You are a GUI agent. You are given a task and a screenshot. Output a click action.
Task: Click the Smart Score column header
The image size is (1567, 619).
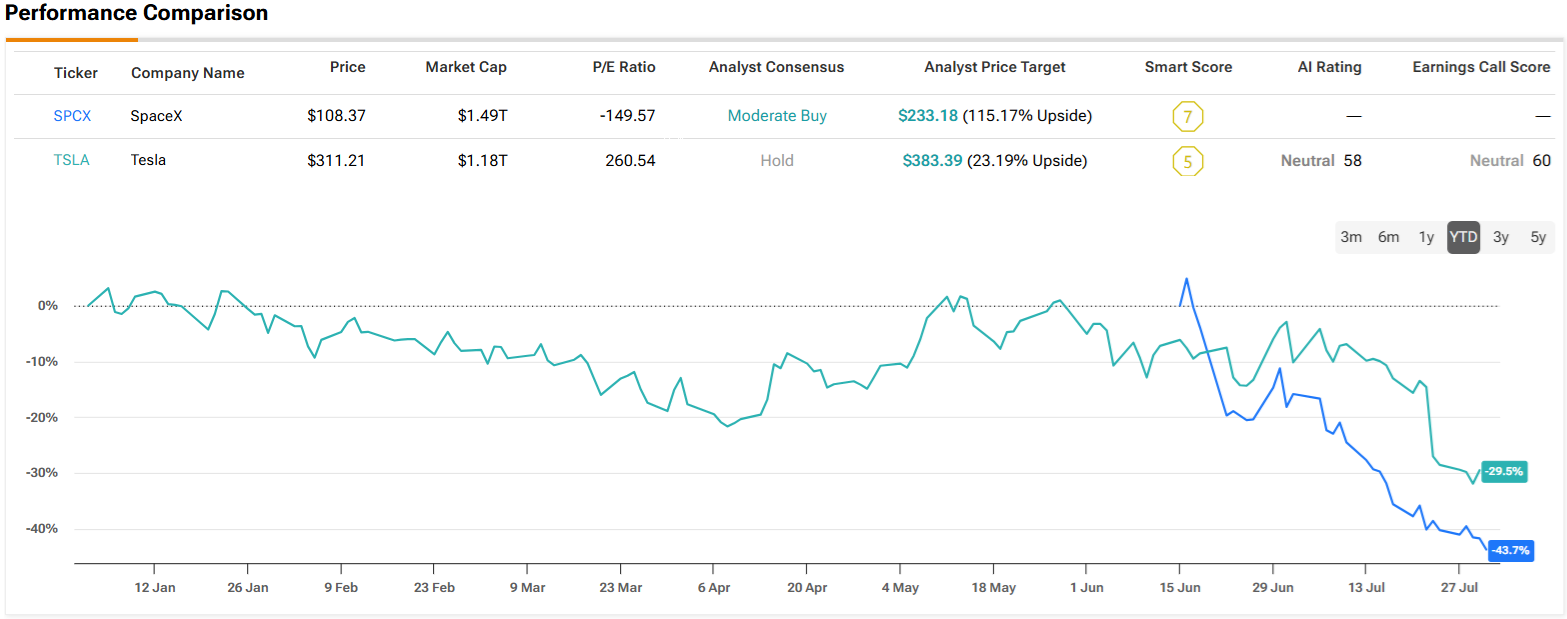(1188, 67)
